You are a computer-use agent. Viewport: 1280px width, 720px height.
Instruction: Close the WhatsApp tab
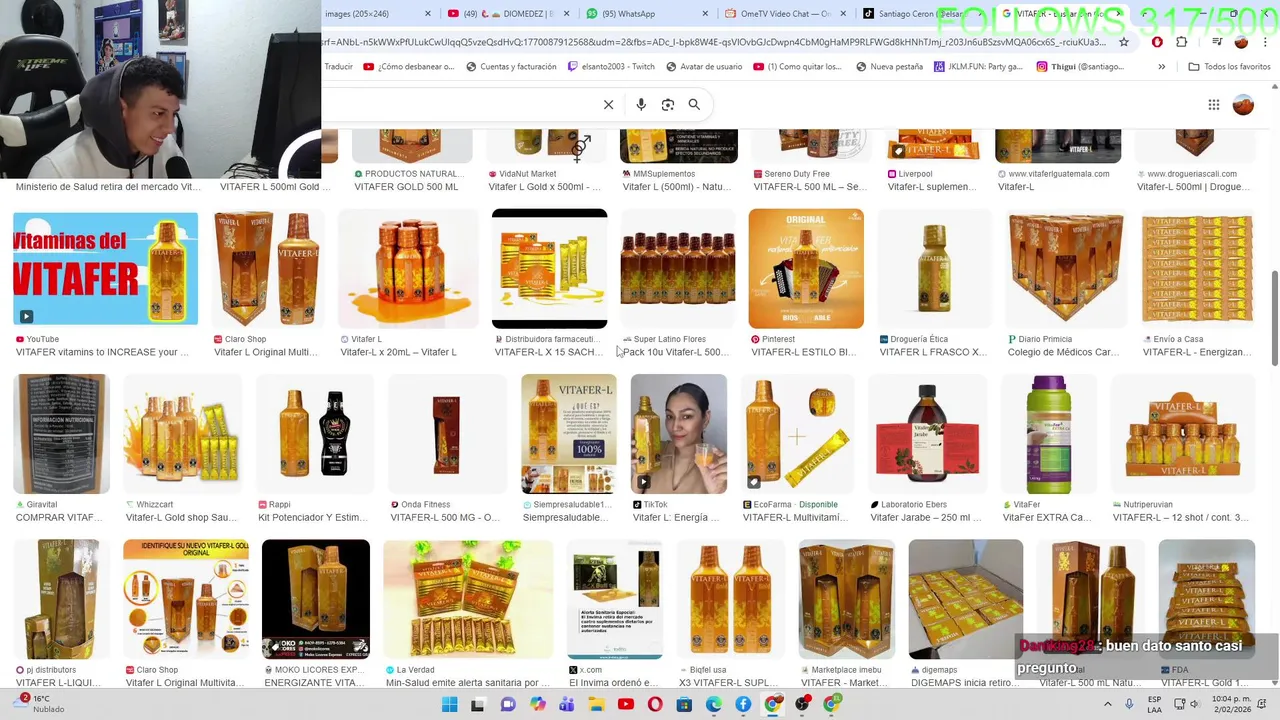704,14
